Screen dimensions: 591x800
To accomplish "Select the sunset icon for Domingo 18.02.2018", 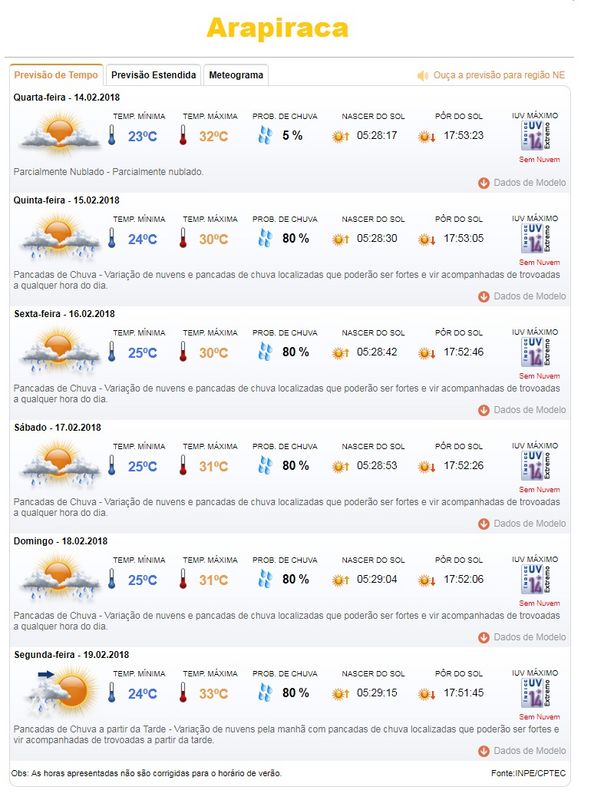I will [x=427, y=580].
